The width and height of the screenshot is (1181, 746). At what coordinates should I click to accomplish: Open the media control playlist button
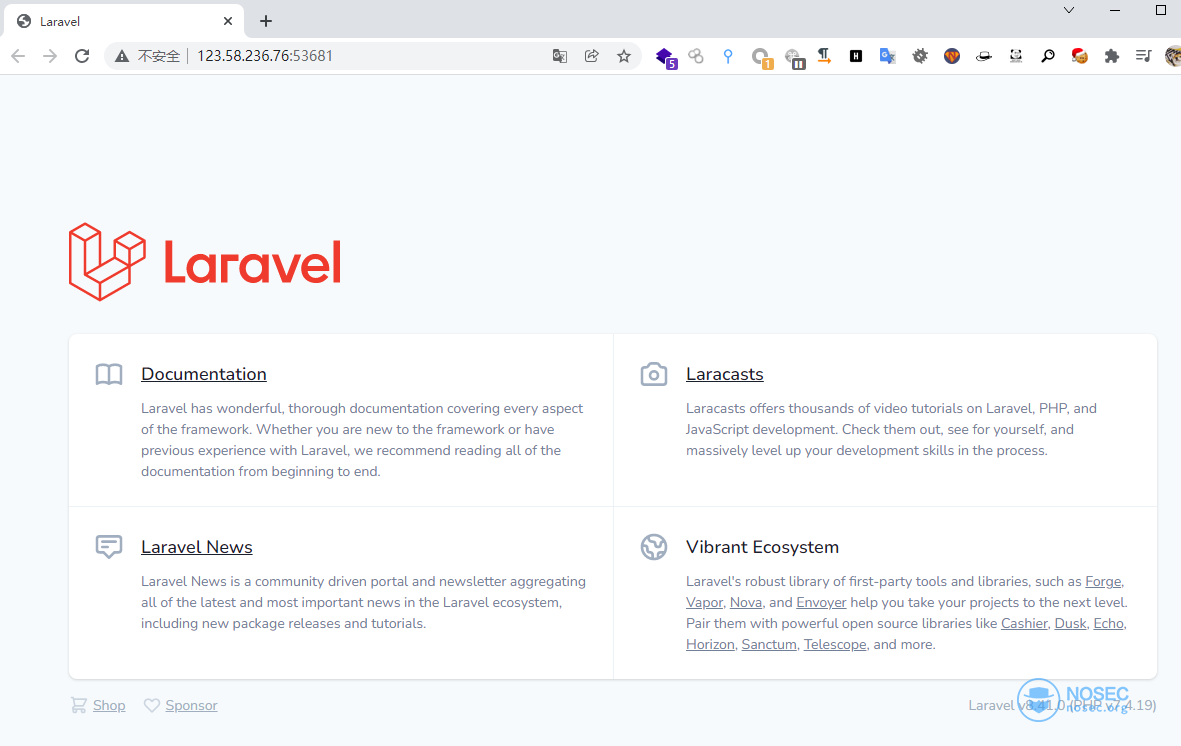point(1143,56)
